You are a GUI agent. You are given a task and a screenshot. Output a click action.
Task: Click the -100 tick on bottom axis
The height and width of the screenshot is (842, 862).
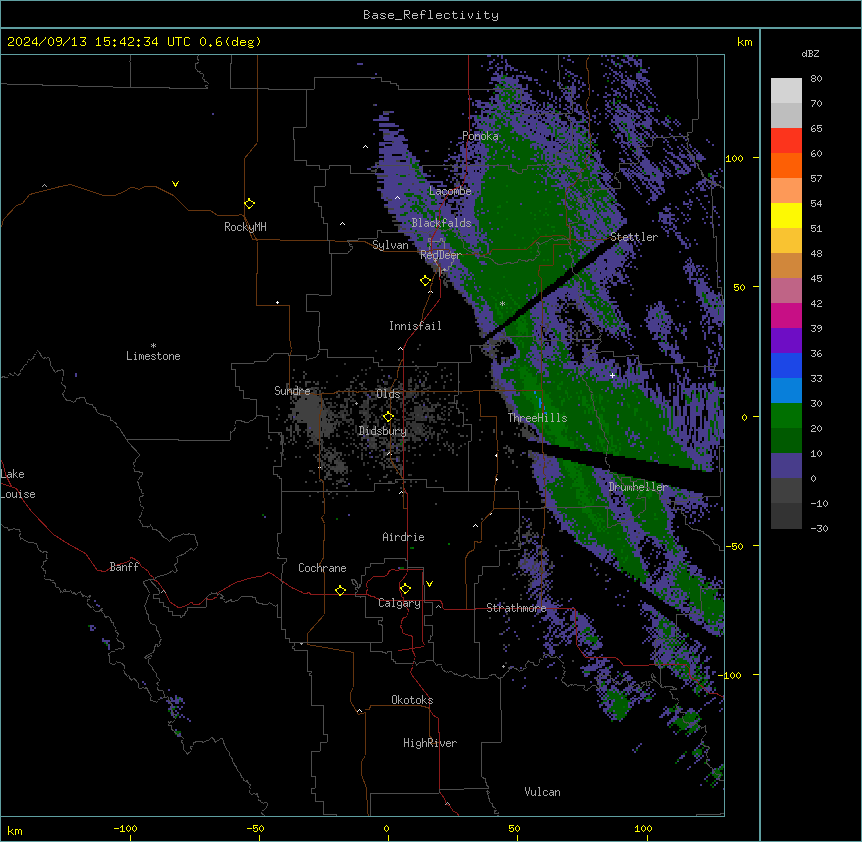point(125,828)
